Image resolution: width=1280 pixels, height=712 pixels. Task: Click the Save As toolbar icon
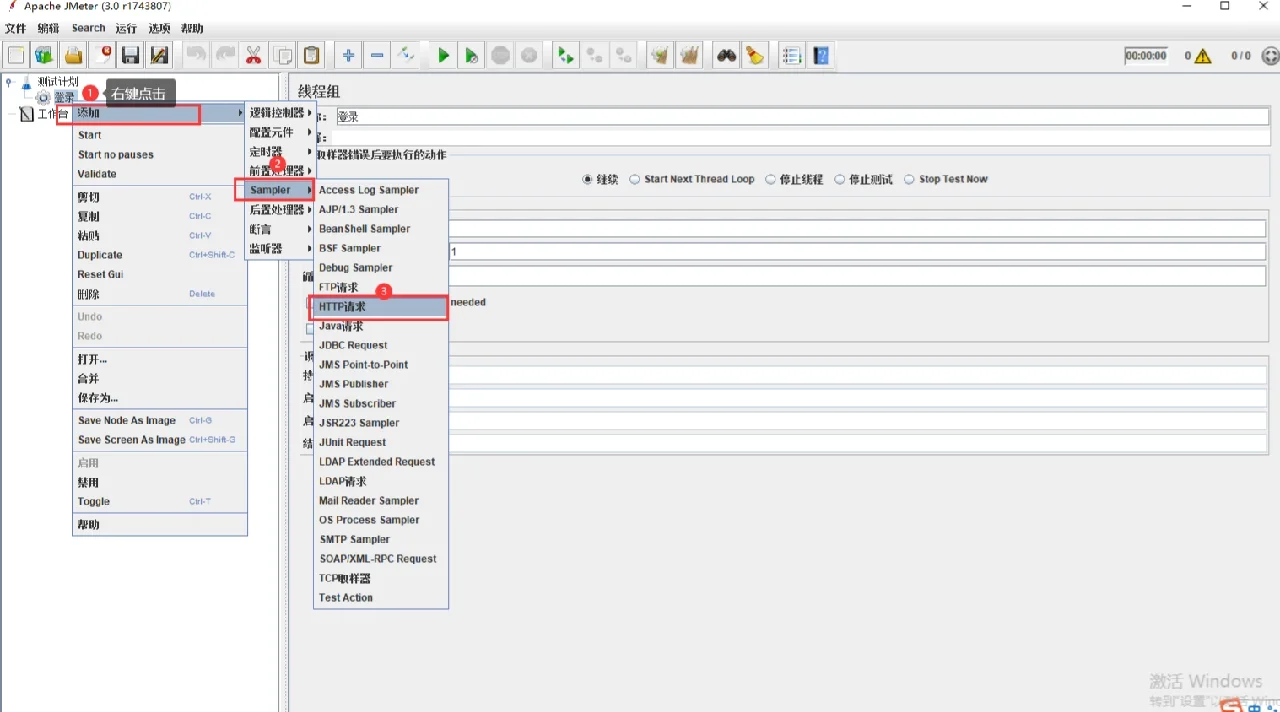click(159, 55)
